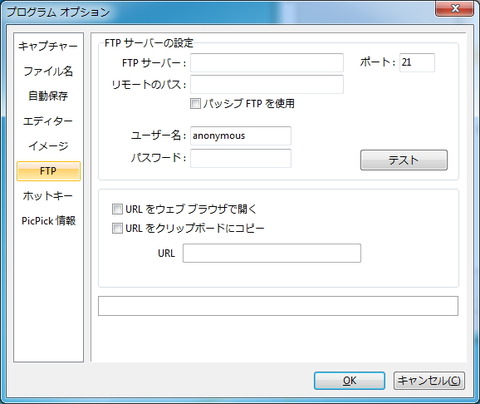Click the ユーザー名 field containing anonymous
Viewport: 480px width, 404px height.
coord(241,136)
